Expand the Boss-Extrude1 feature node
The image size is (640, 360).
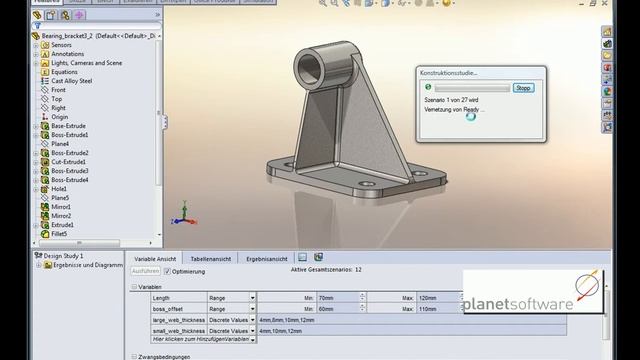pos(36,135)
